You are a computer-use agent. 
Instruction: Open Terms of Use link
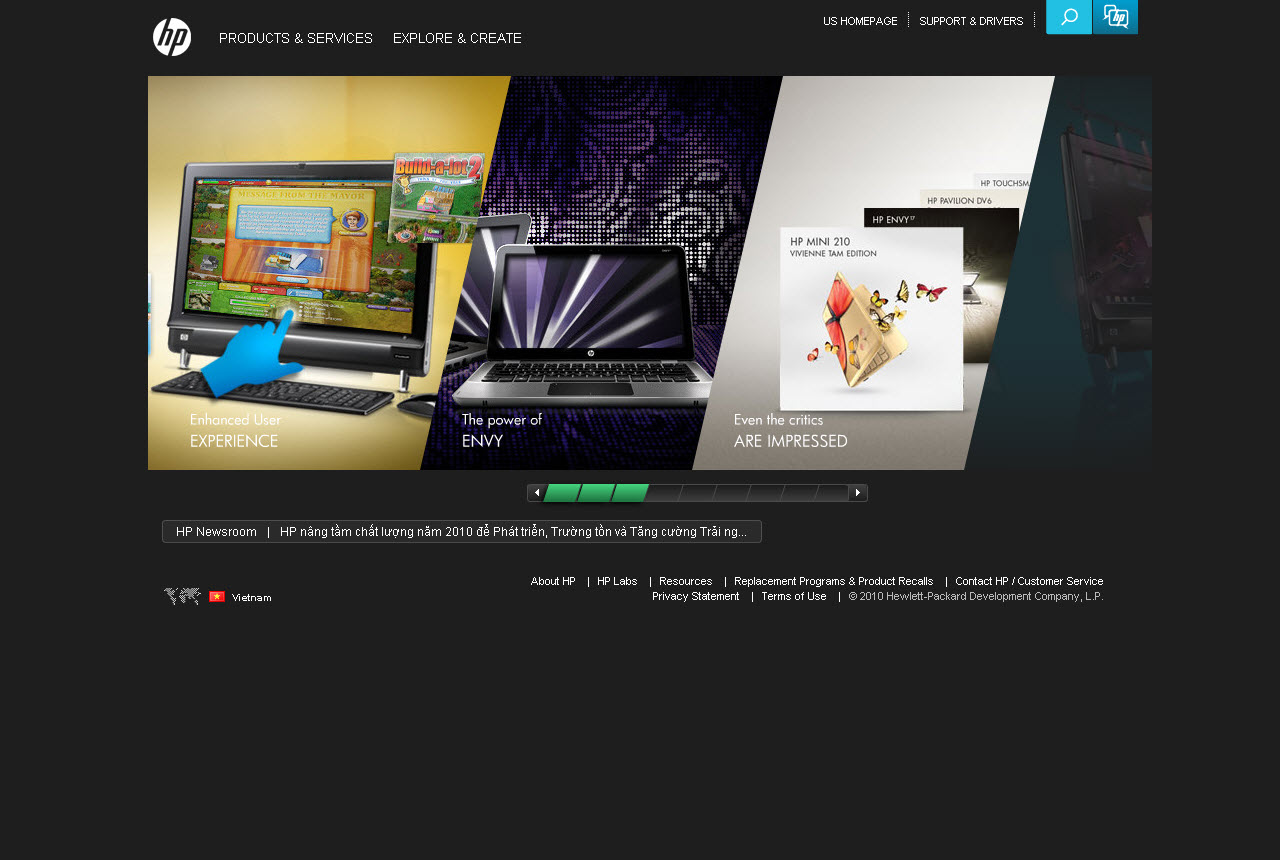pos(794,596)
